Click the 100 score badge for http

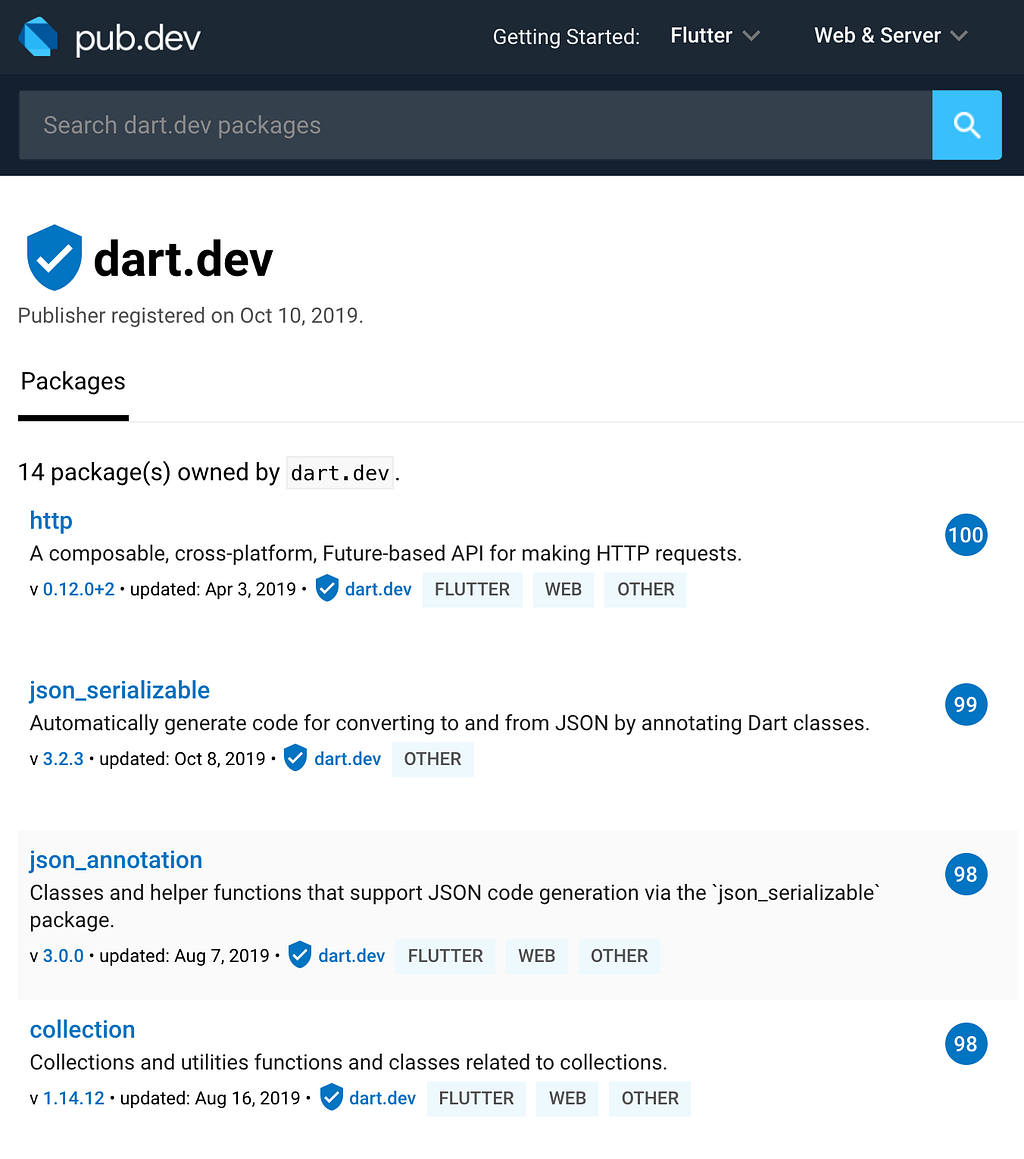click(x=966, y=534)
